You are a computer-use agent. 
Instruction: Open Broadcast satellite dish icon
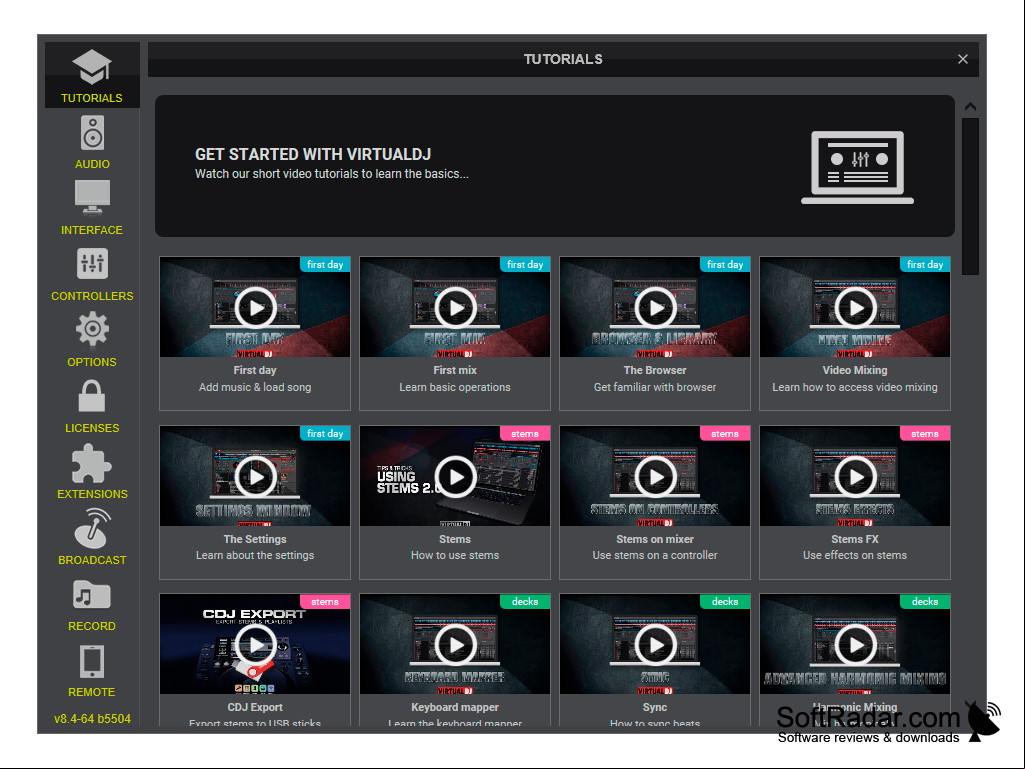pyautogui.click(x=92, y=528)
